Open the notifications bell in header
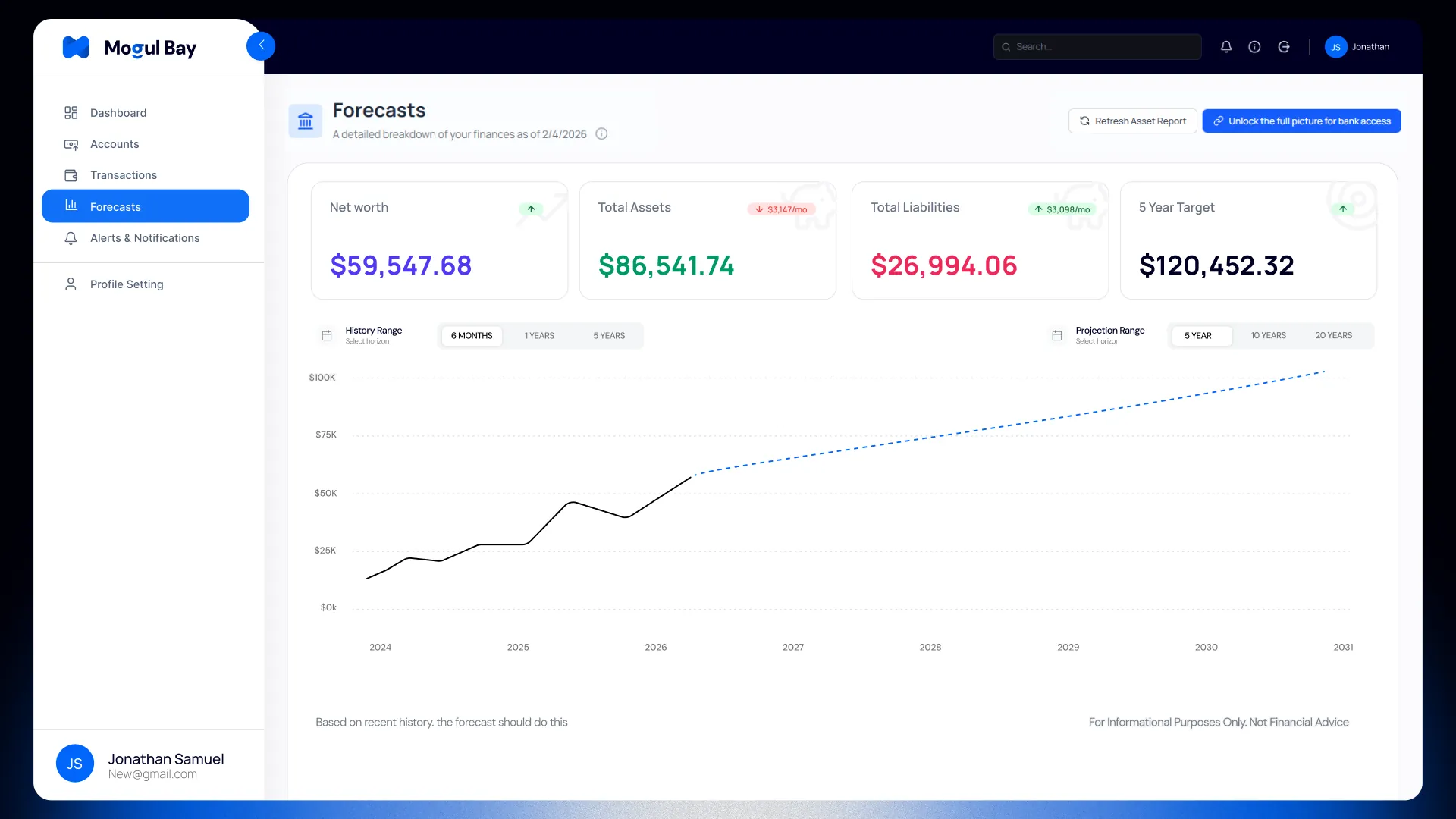The image size is (1456, 819). click(1225, 47)
